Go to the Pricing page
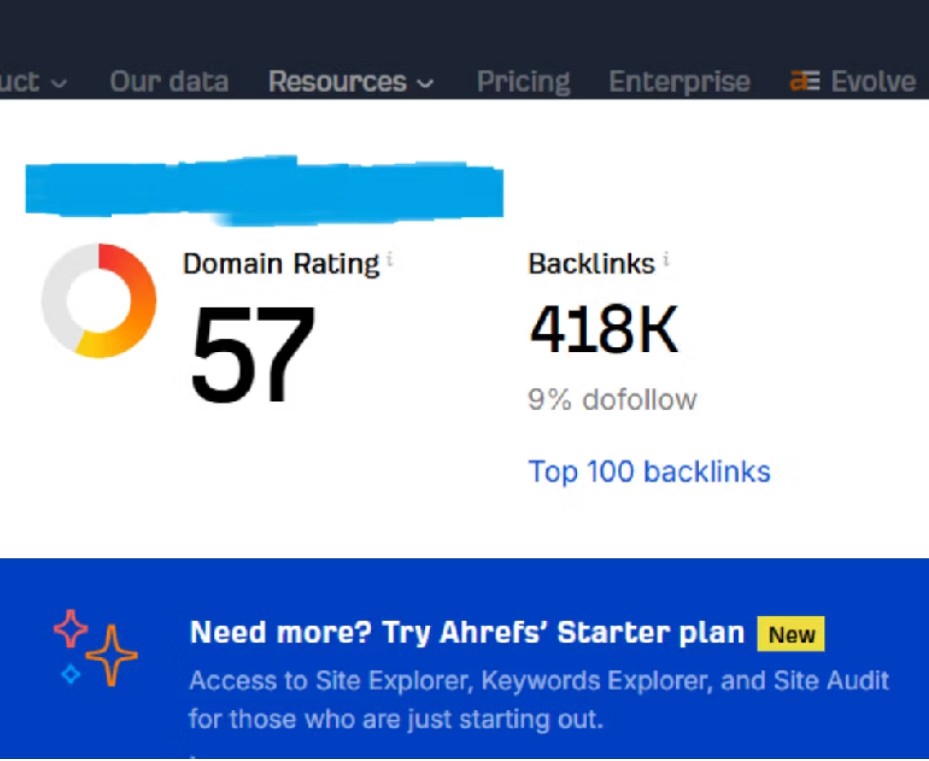The width and height of the screenshot is (929, 761). coord(524,83)
